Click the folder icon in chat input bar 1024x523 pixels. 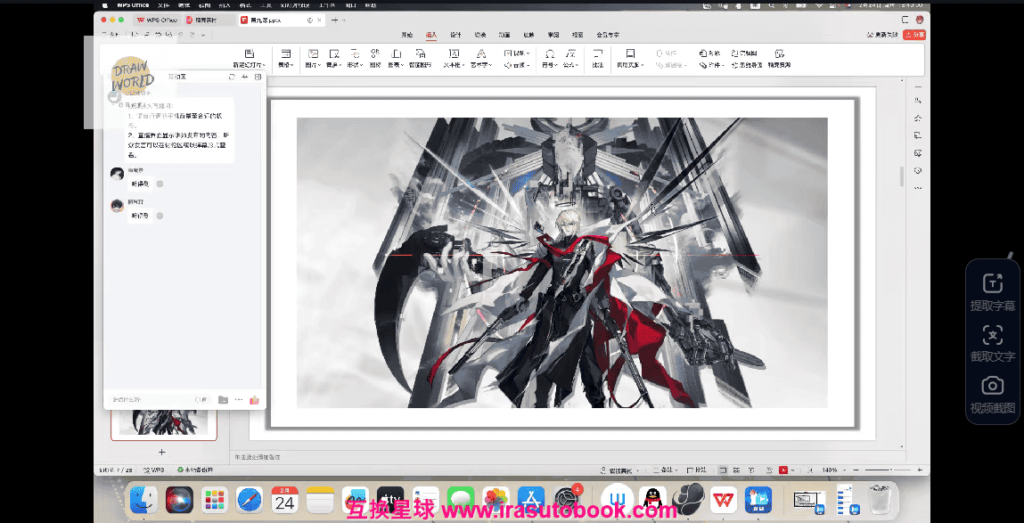click(223, 400)
